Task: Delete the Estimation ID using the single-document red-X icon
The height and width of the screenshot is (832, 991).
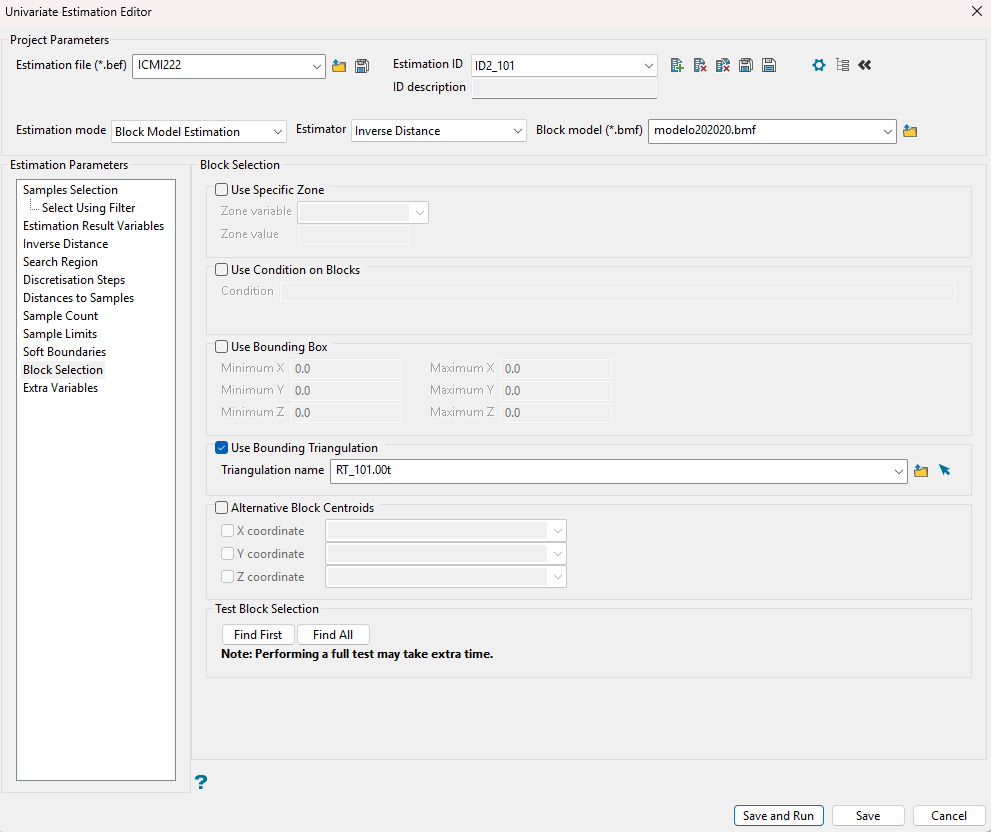Action: (700, 65)
